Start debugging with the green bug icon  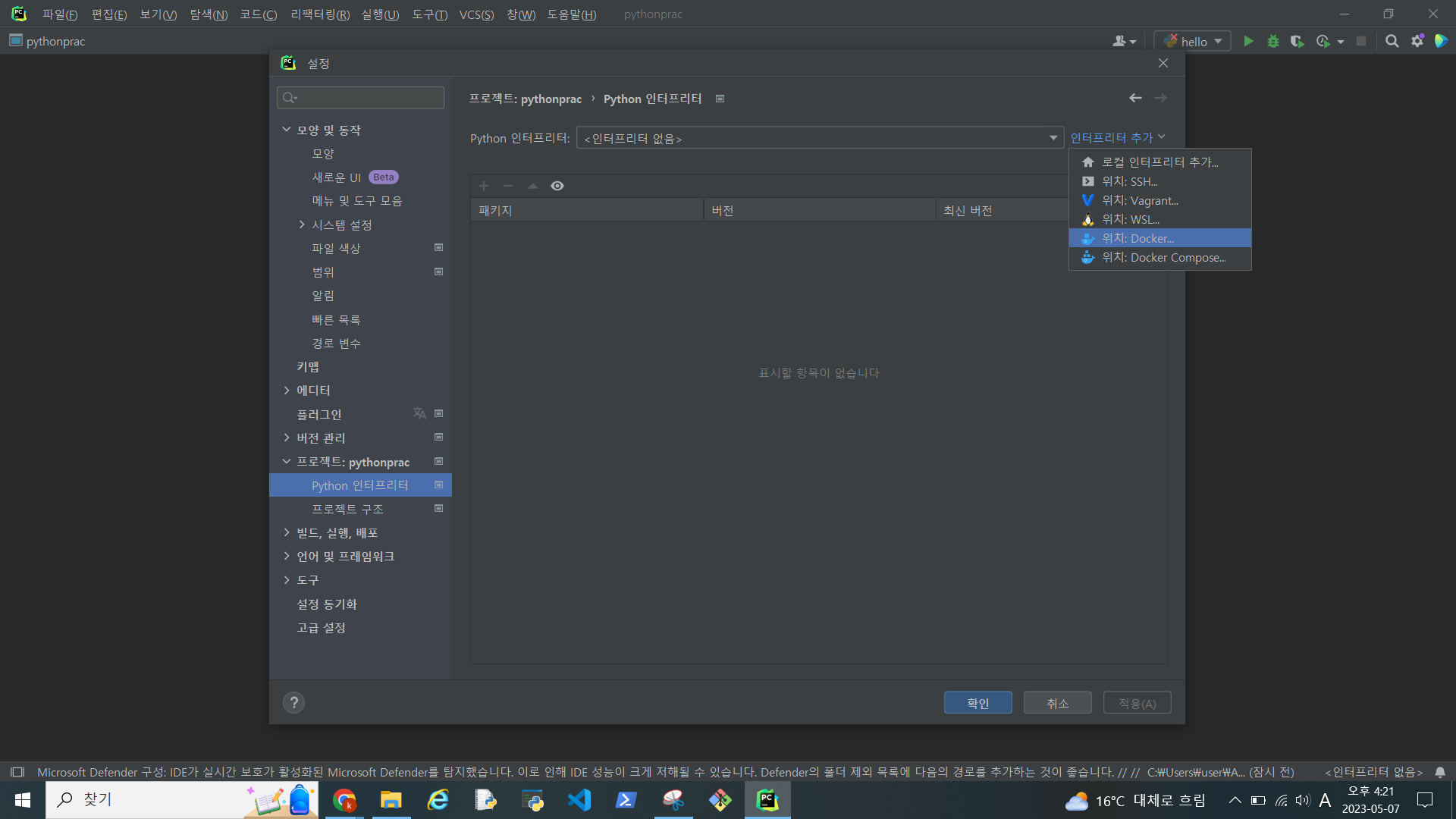click(x=1273, y=41)
